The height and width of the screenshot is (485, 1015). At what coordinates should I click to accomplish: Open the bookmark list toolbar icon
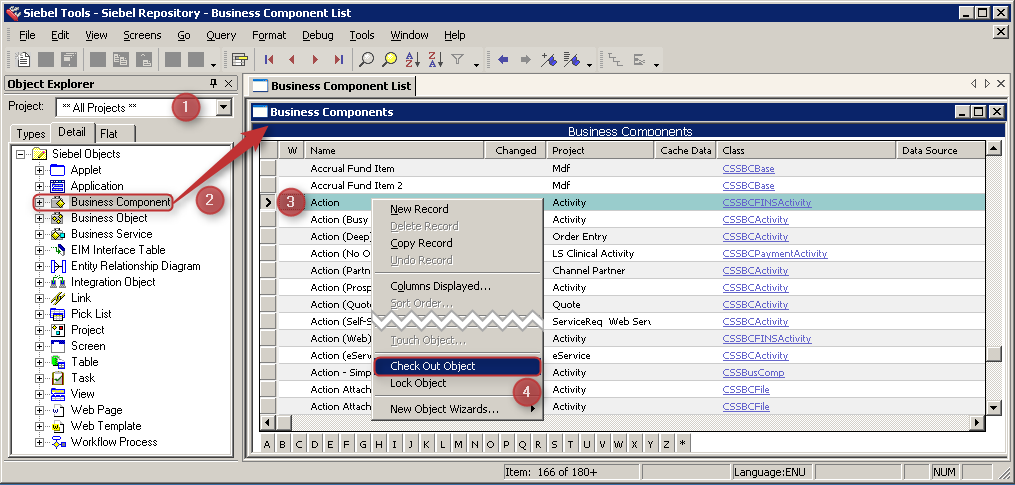click(572, 60)
